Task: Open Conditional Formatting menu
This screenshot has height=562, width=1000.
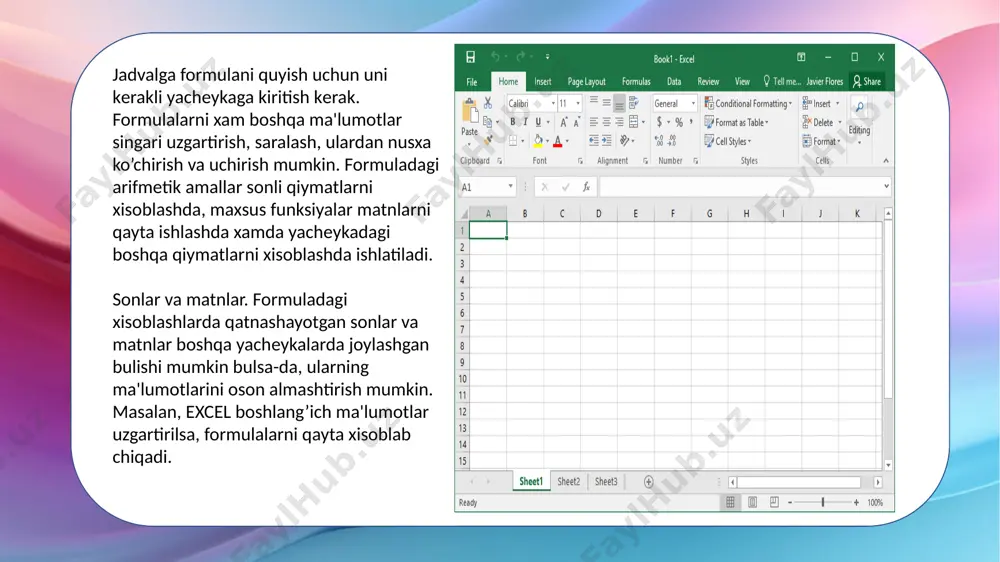Action: coord(748,103)
